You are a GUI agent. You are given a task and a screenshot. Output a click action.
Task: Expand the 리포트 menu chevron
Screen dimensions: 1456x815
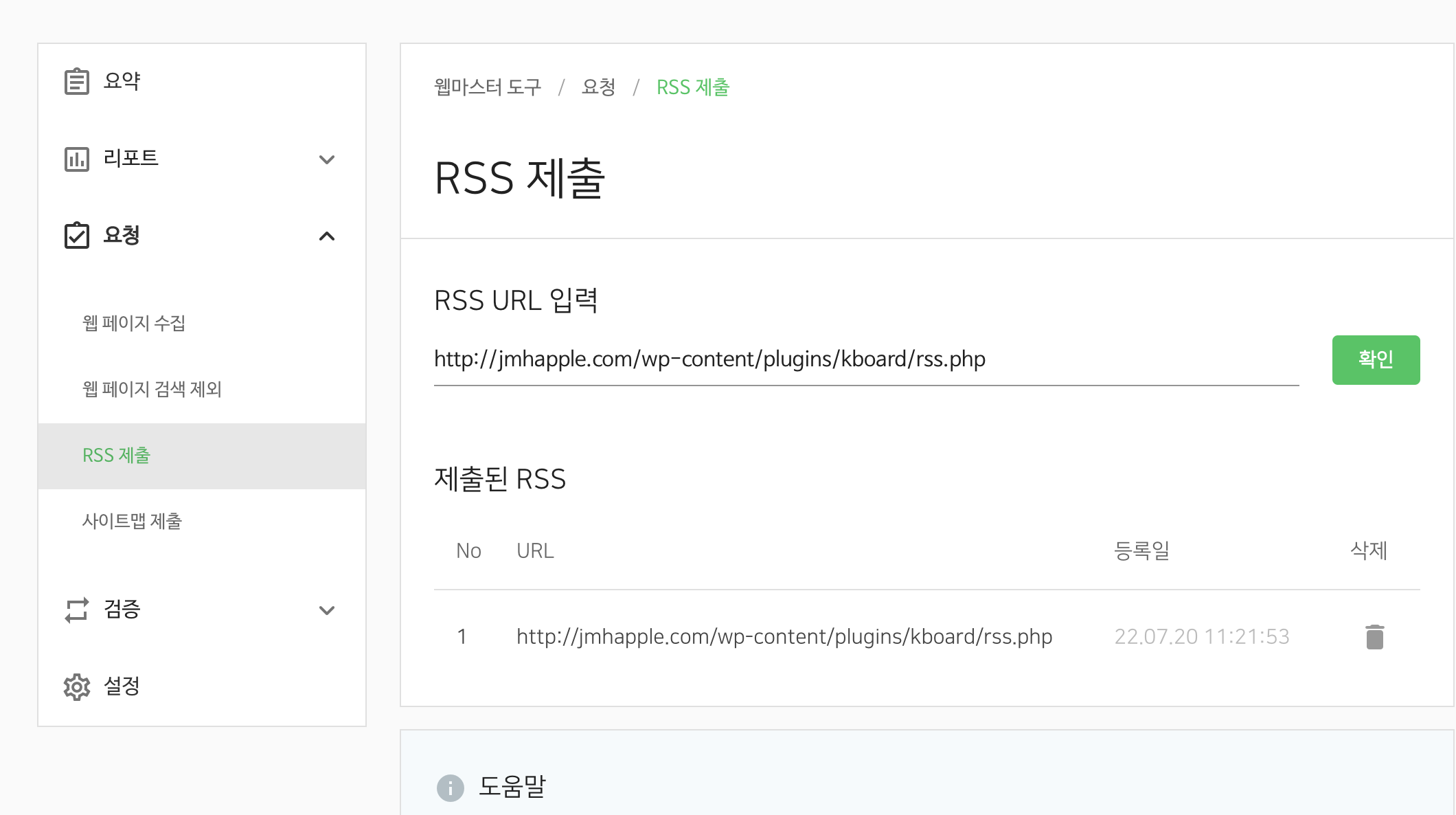327,159
